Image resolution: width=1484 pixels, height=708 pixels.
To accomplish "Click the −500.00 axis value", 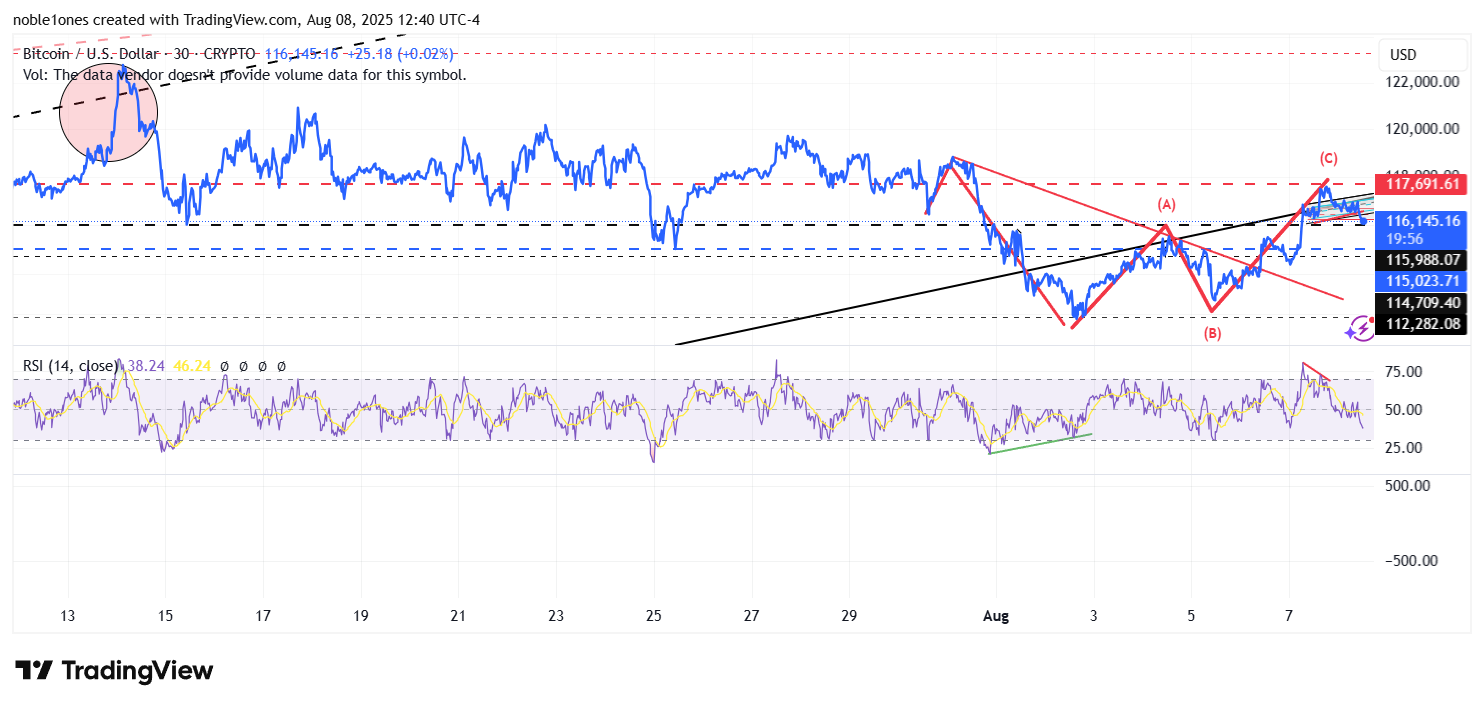I will [1410, 561].
